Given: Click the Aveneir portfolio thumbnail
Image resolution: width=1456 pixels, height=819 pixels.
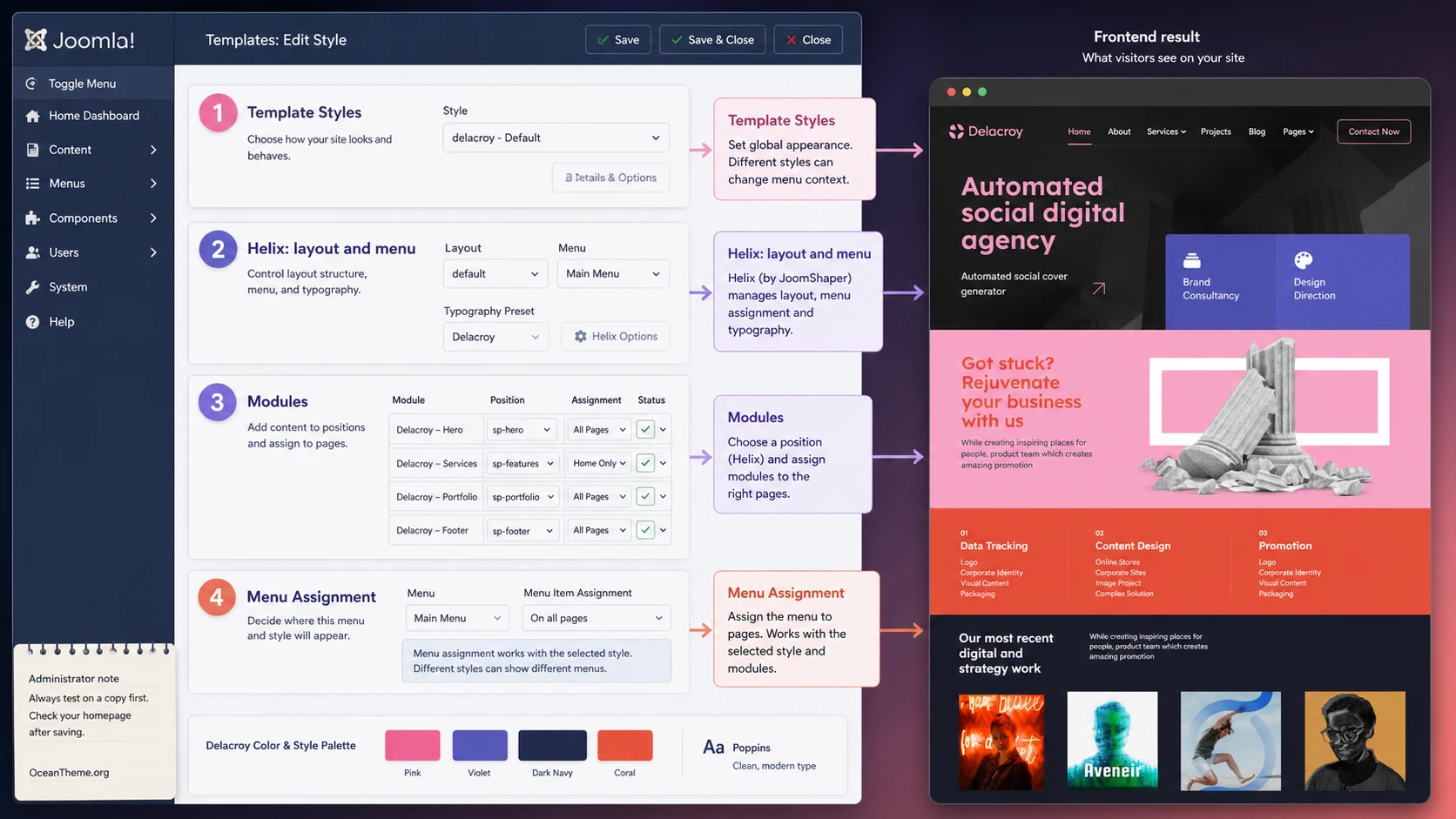Looking at the screenshot, I should tap(1112, 741).
